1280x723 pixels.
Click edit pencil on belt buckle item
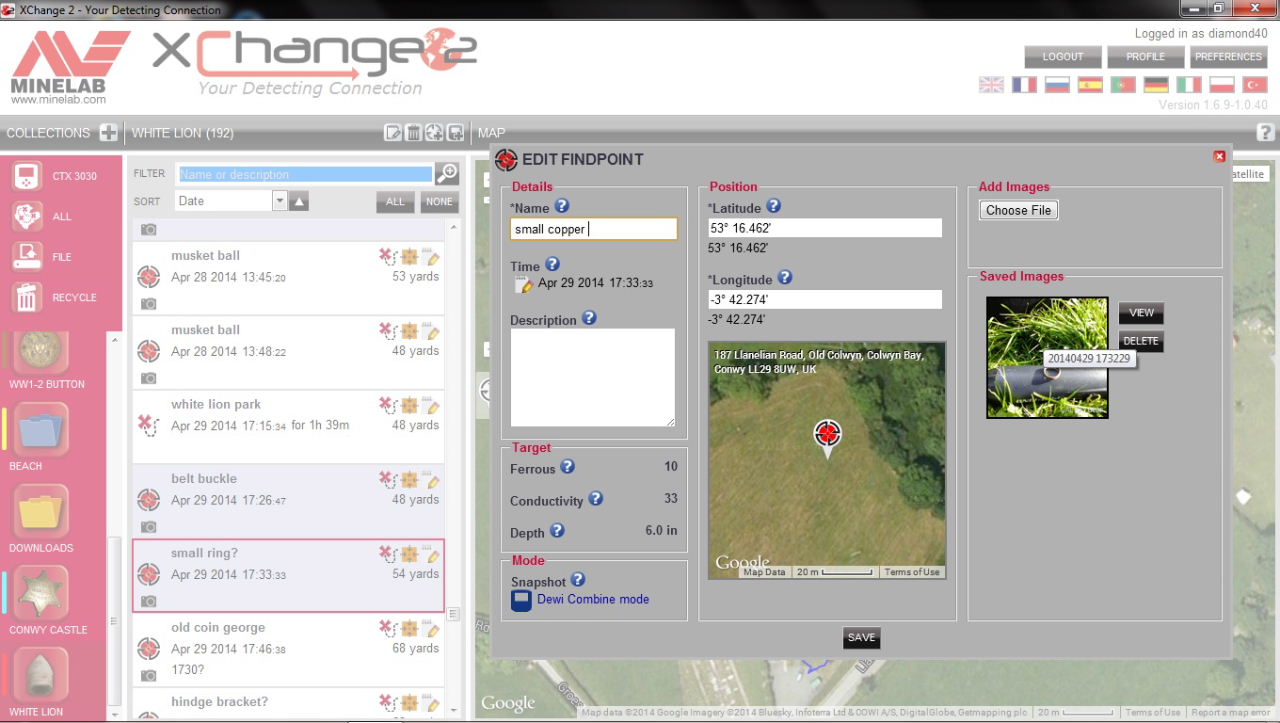click(433, 480)
